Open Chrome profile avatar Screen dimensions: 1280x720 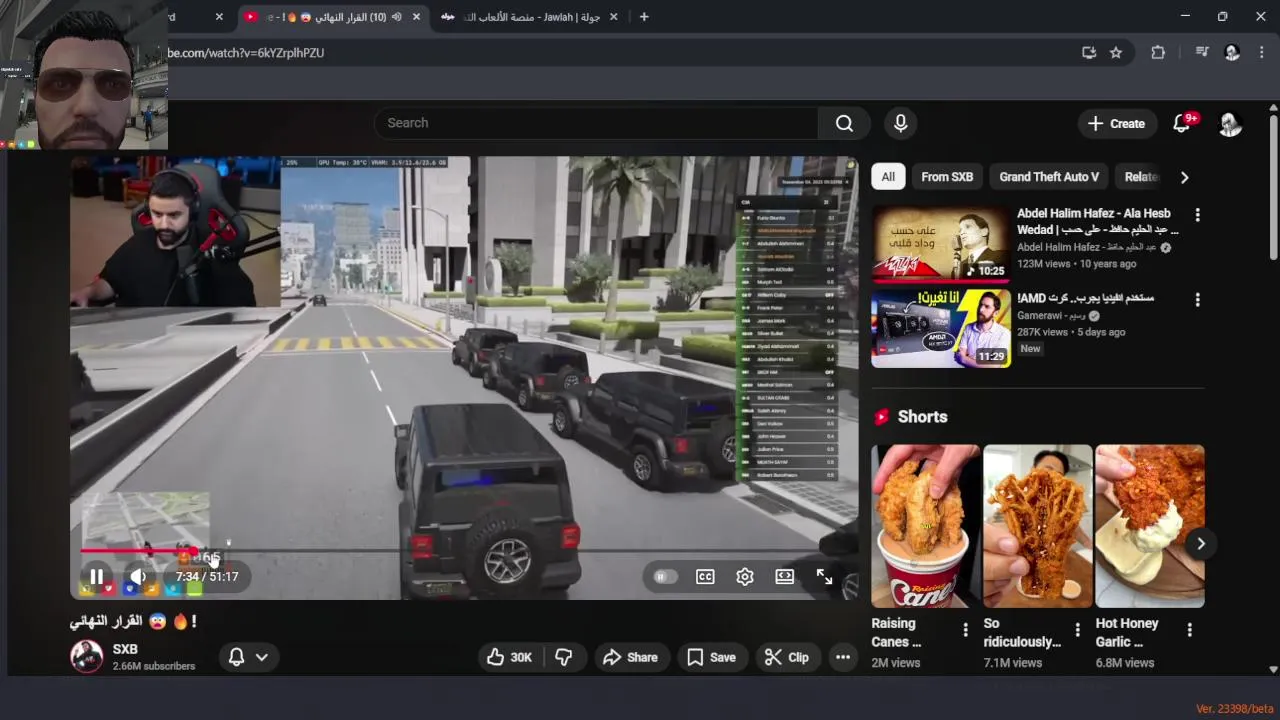(x=1232, y=53)
